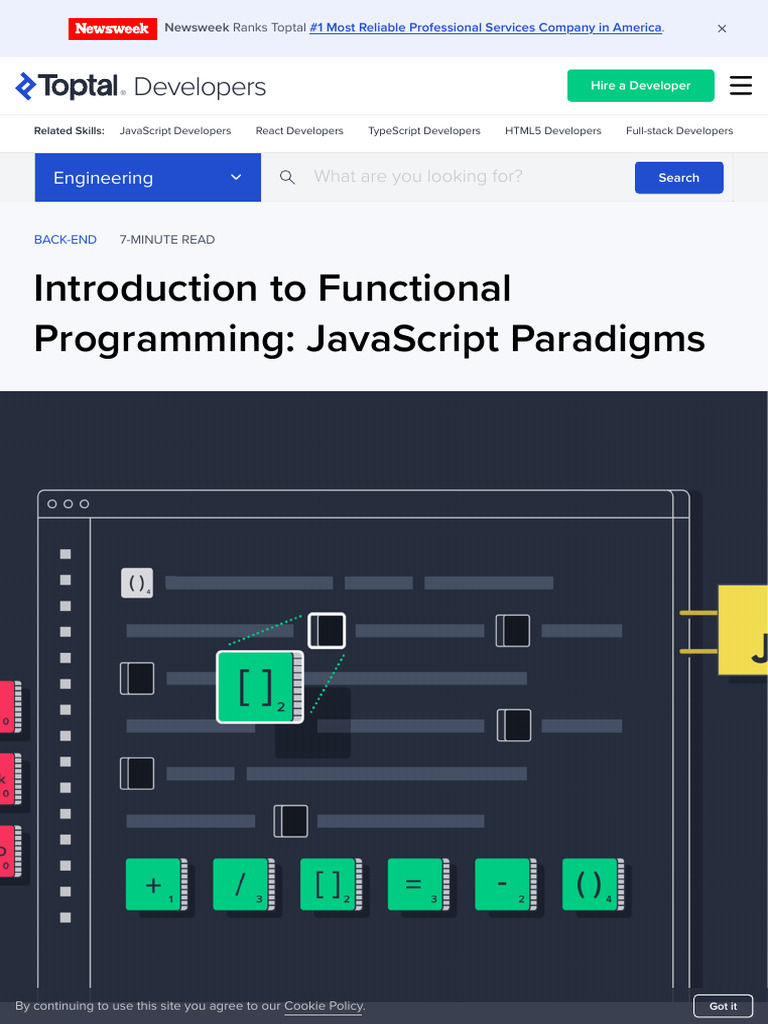Open React Developers related skill
Viewport: 768px width, 1024px height.
[x=299, y=131]
